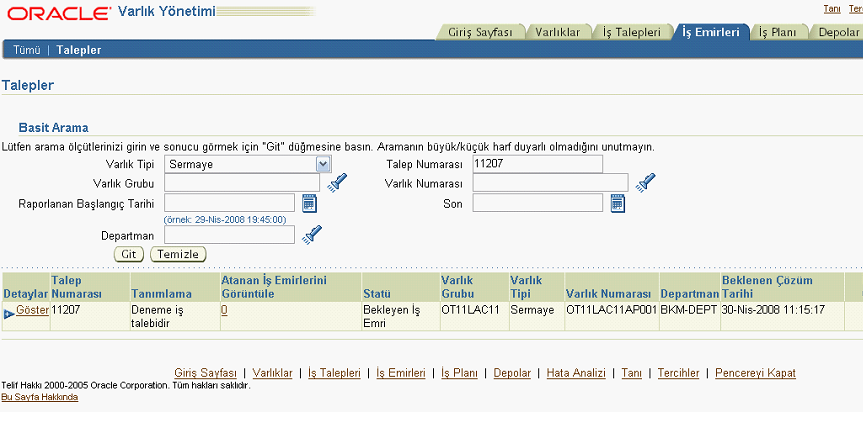
Task: Open Bu Sayfa Hakkında link
Action: click(39, 397)
